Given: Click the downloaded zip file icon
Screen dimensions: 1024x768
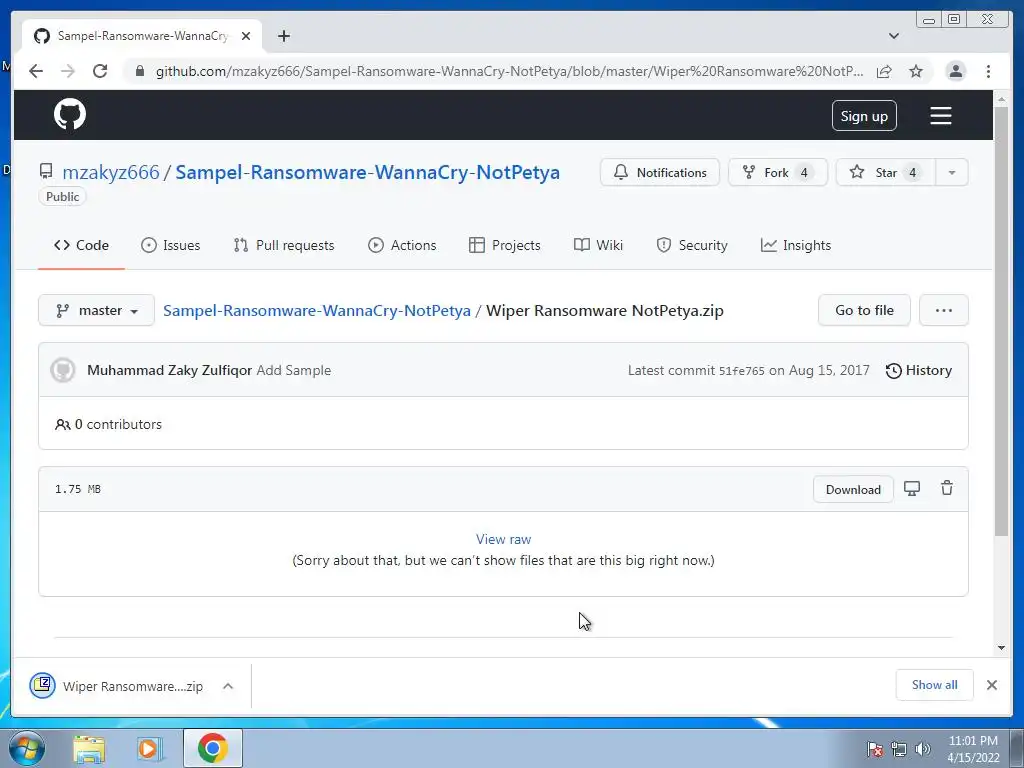Looking at the screenshot, I should 42,686.
